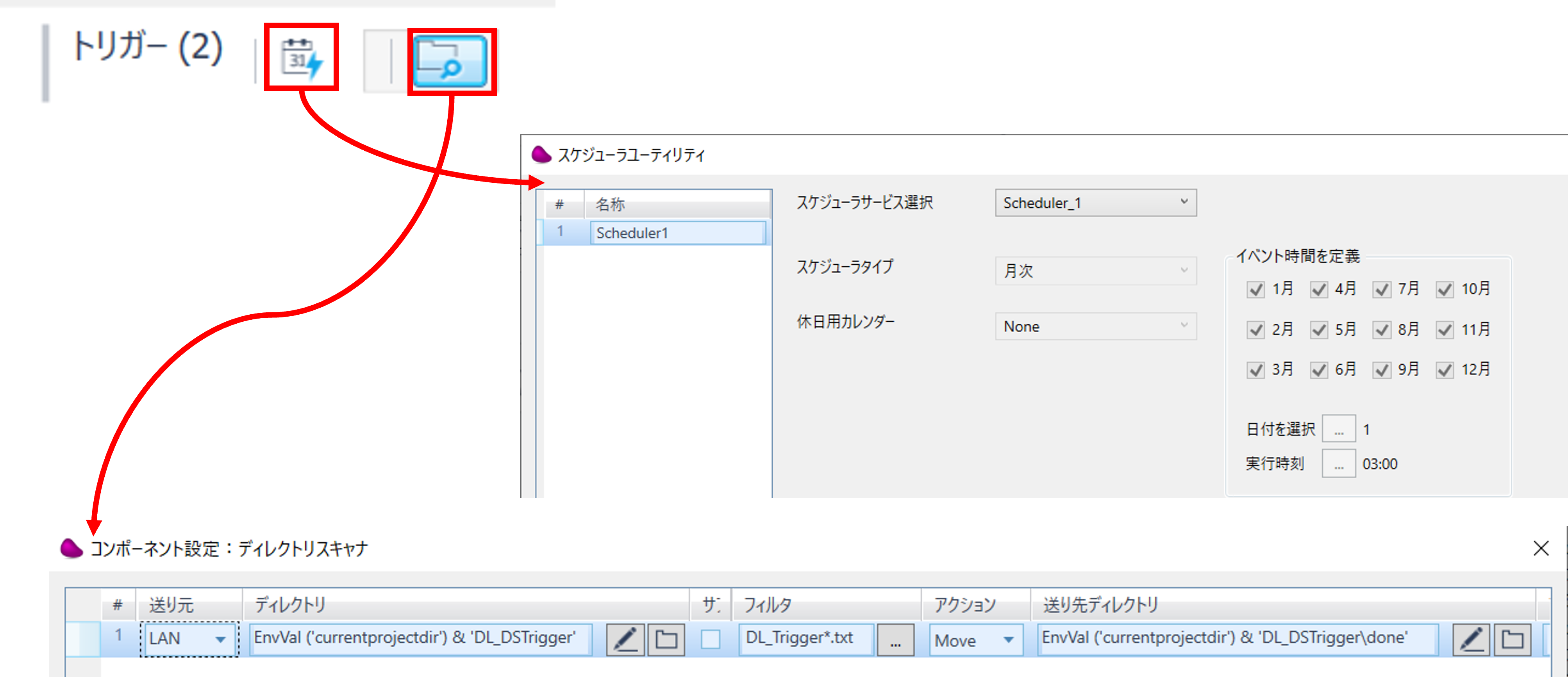Screen dimensions: 1568x677
Task: Toggle the 8月 checkbox
Action: (x=1382, y=330)
